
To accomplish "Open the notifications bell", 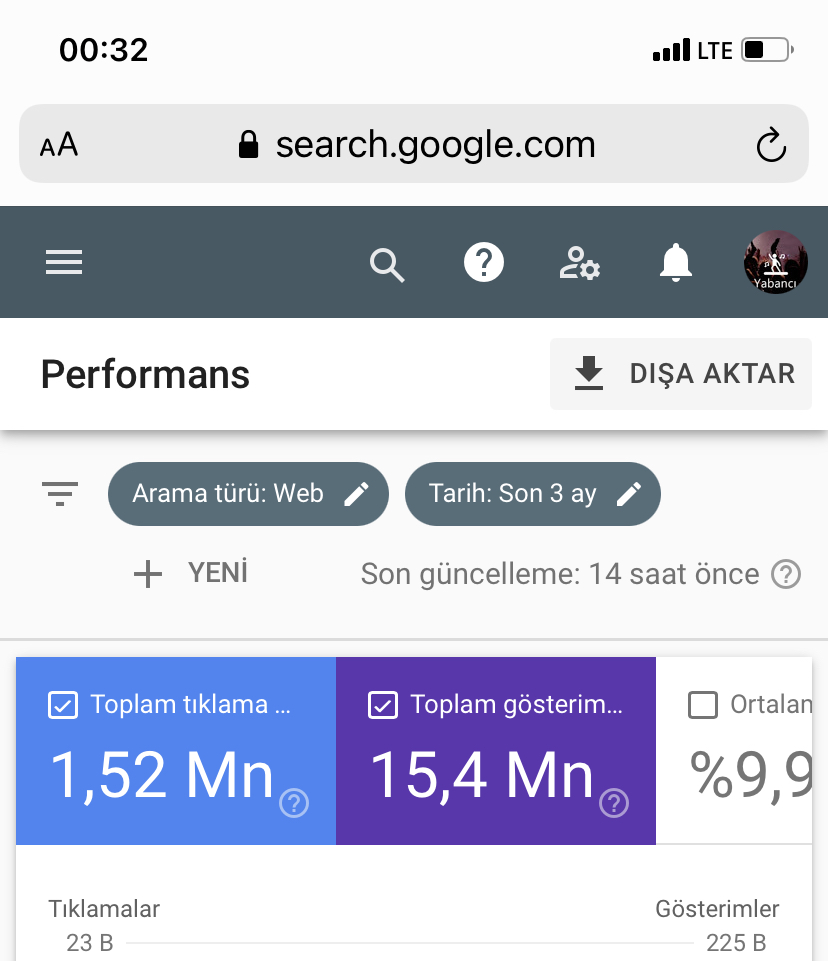I will (x=675, y=263).
